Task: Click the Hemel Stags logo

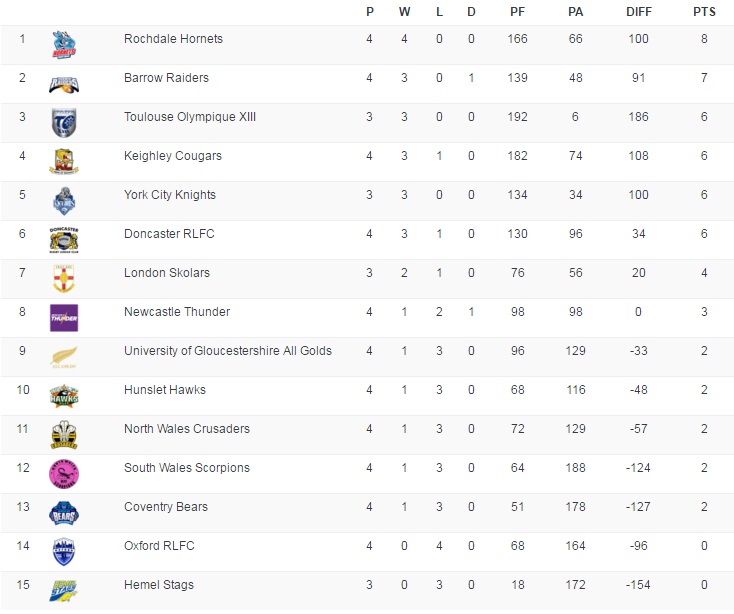Action: 64,590
